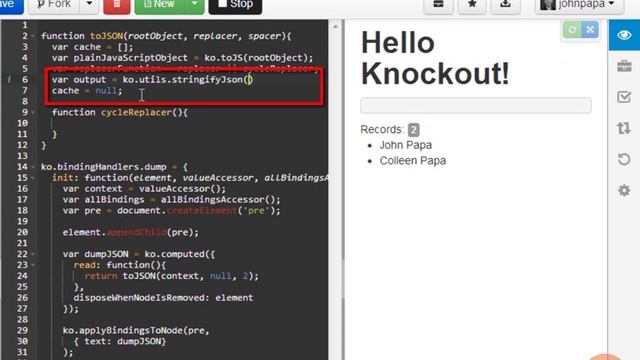Click 'ko.applyBindingsToNode(pre,' code line
The image size is (640, 360).
coord(136,330)
